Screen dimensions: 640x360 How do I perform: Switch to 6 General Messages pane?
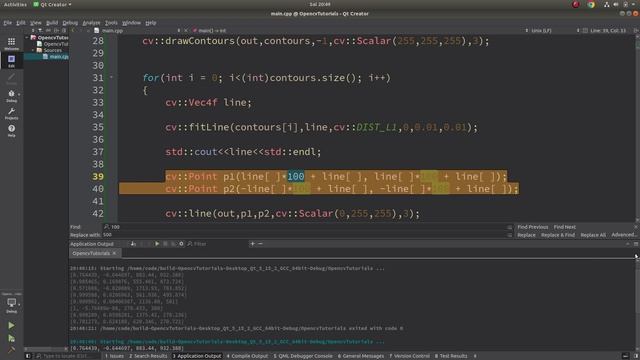(360, 356)
